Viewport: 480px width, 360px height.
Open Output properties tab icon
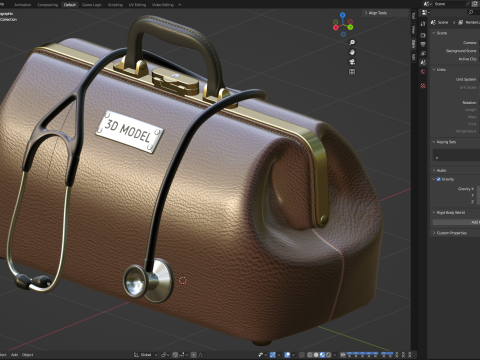point(423,44)
